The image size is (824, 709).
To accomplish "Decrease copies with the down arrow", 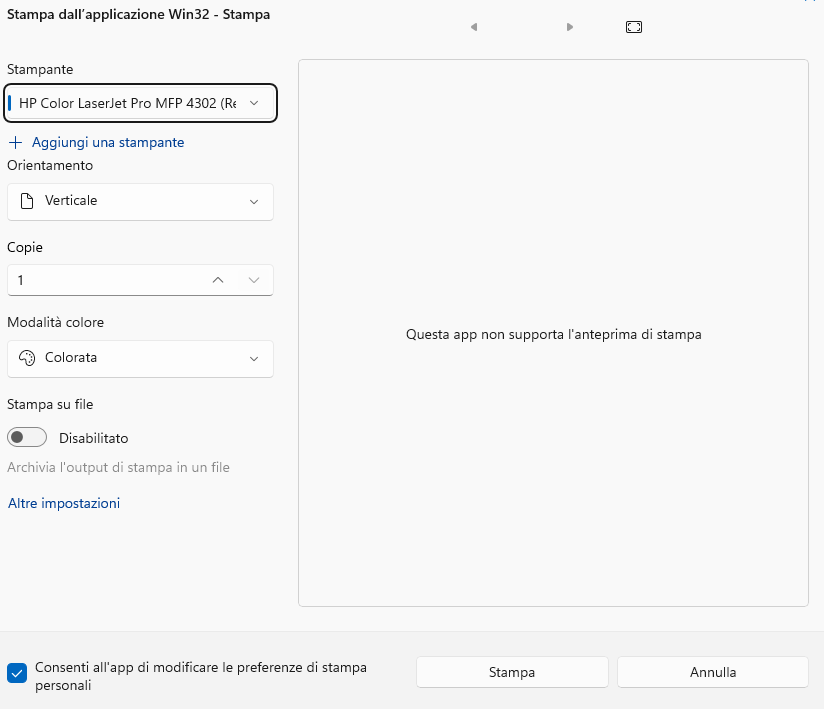I will click(254, 280).
